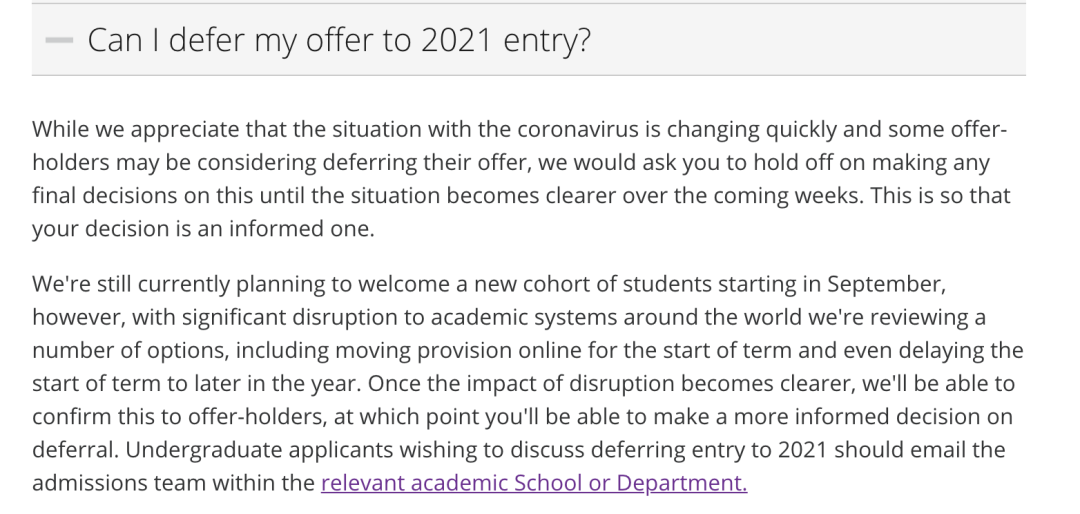Click the 'Can I defer my offer' heading

[x=339, y=41]
